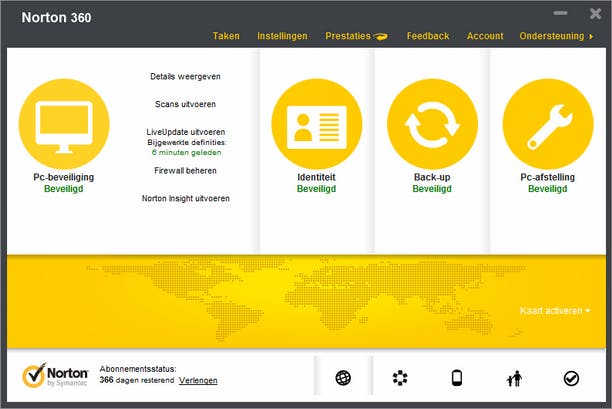The width and height of the screenshot is (612, 409).
Task: Open the Prestaties menu
Action: tap(348, 36)
